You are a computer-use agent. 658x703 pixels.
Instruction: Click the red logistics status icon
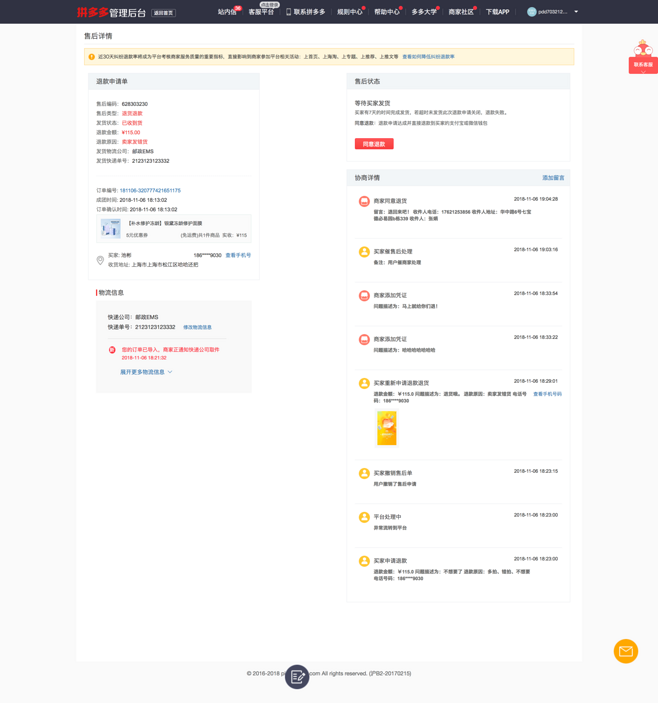coord(112,350)
